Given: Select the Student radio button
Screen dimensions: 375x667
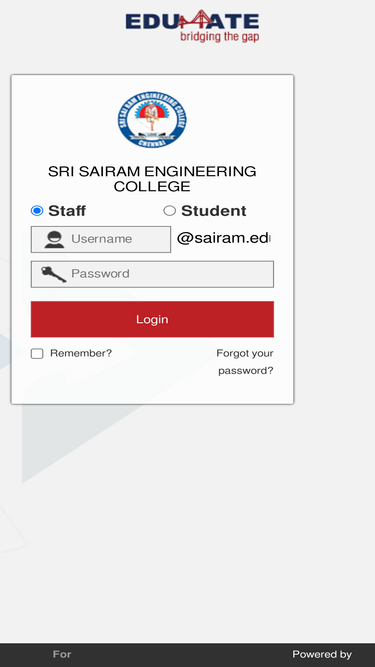Looking at the screenshot, I should click(170, 211).
